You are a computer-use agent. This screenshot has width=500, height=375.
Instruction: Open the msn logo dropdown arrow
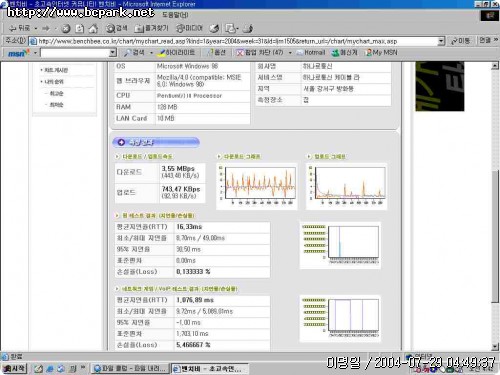[35, 53]
